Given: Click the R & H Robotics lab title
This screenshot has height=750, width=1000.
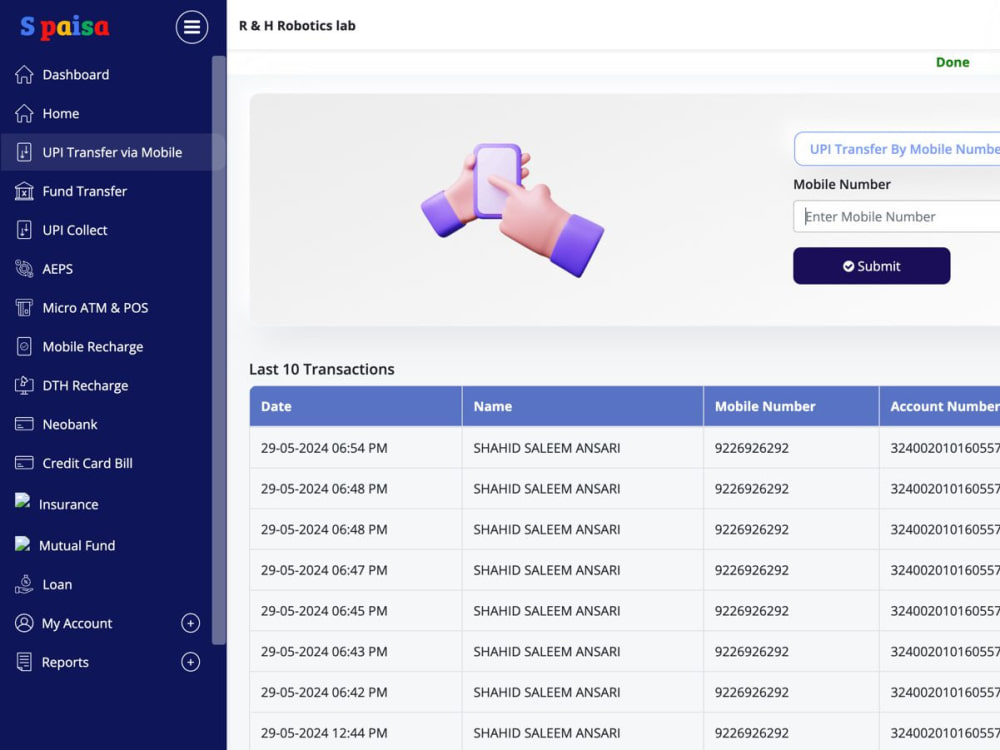Looking at the screenshot, I should pos(297,26).
